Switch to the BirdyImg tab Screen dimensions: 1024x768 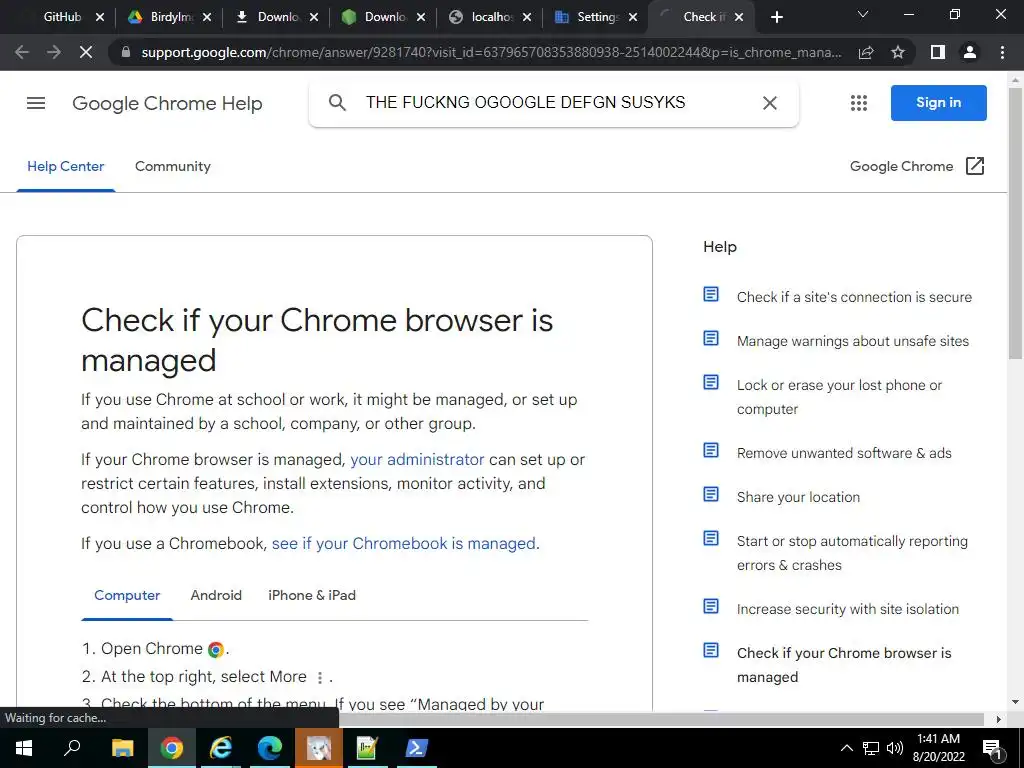172,17
